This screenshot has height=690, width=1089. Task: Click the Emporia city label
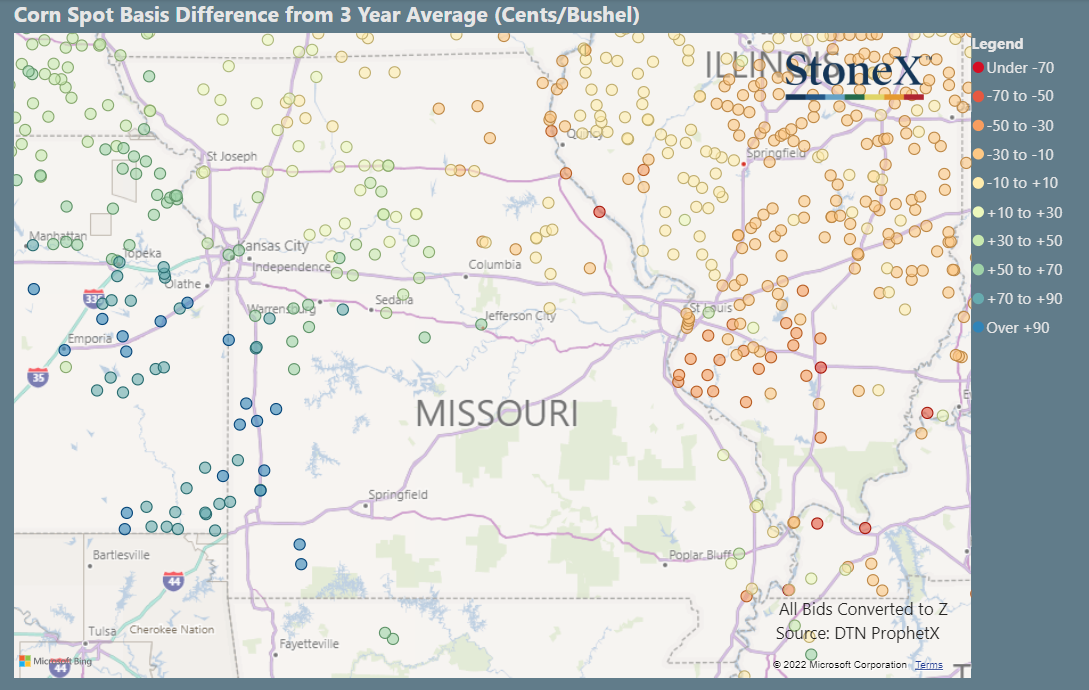pyautogui.click(x=90, y=338)
